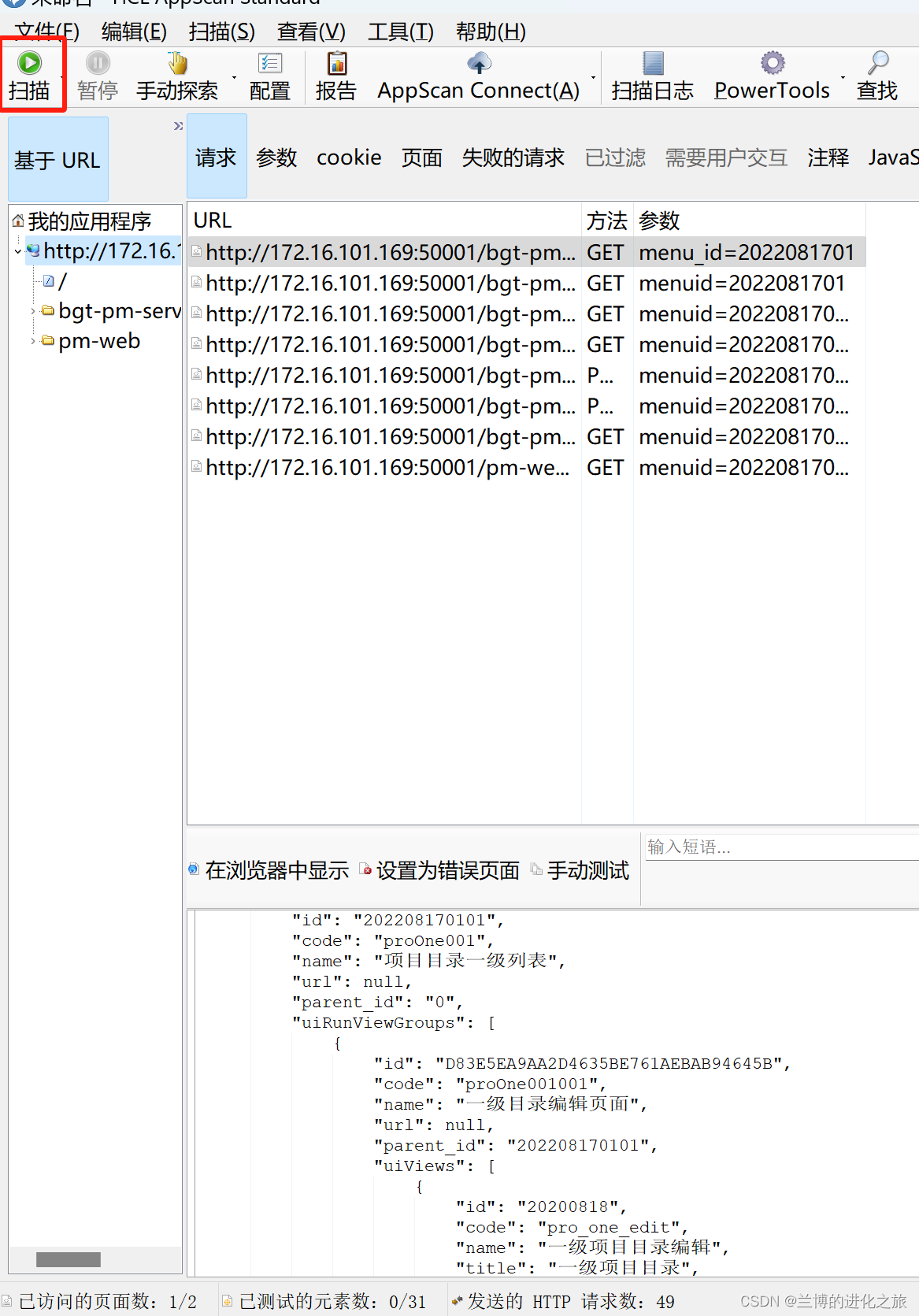Image resolution: width=919 pixels, height=1316 pixels.
Task: Switch to Comments (注释) tab
Action: [x=828, y=158]
